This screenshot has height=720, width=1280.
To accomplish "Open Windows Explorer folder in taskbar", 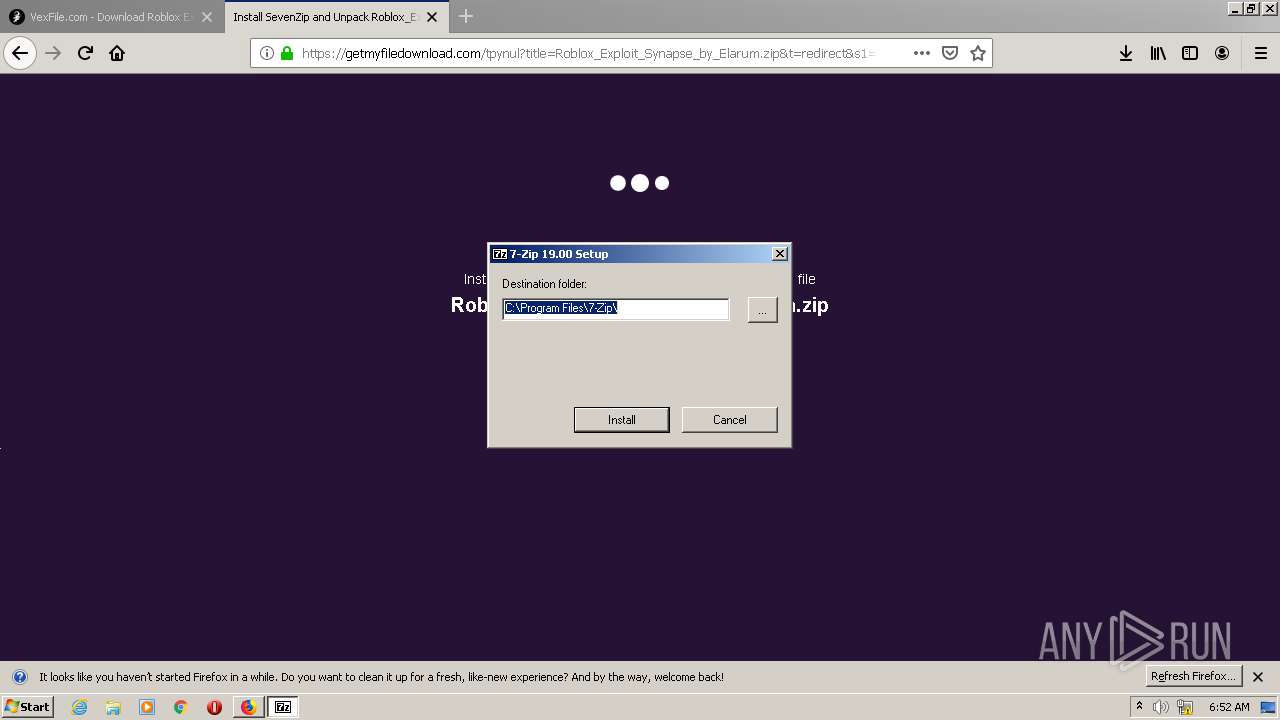I will (x=113, y=707).
